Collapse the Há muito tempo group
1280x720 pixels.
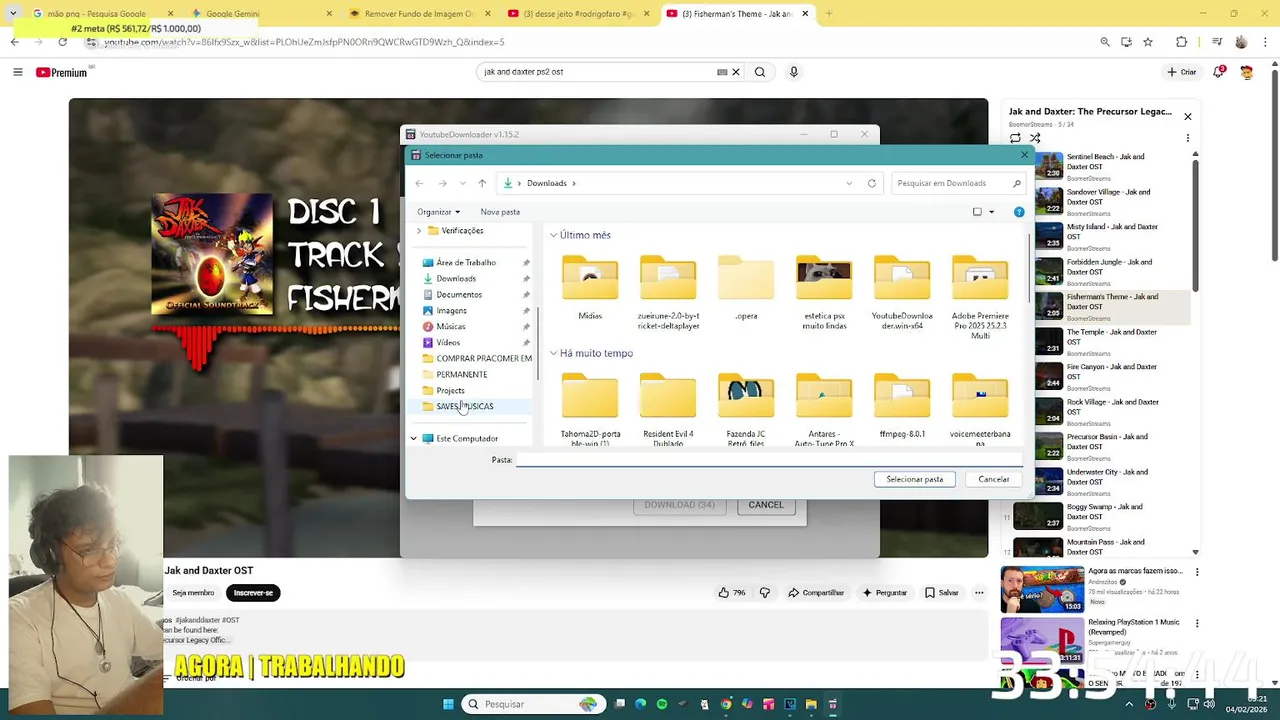click(553, 353)
